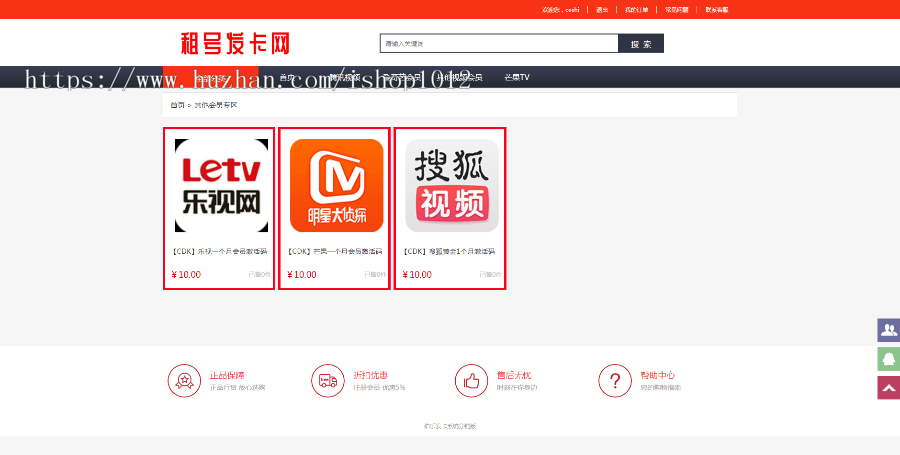
Task: Click ¥10.00 price of the 乐视 product
Action: tap(186, 275)
